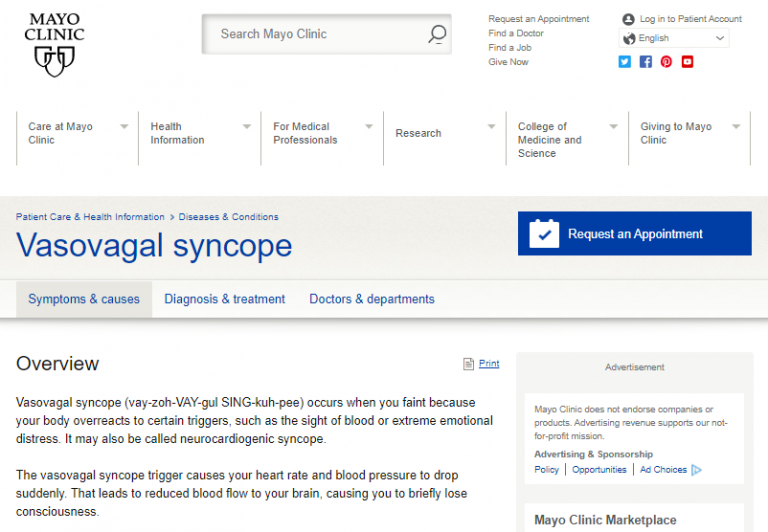
Task: Click the globe icon in language selector
Action: pos(629,38)
